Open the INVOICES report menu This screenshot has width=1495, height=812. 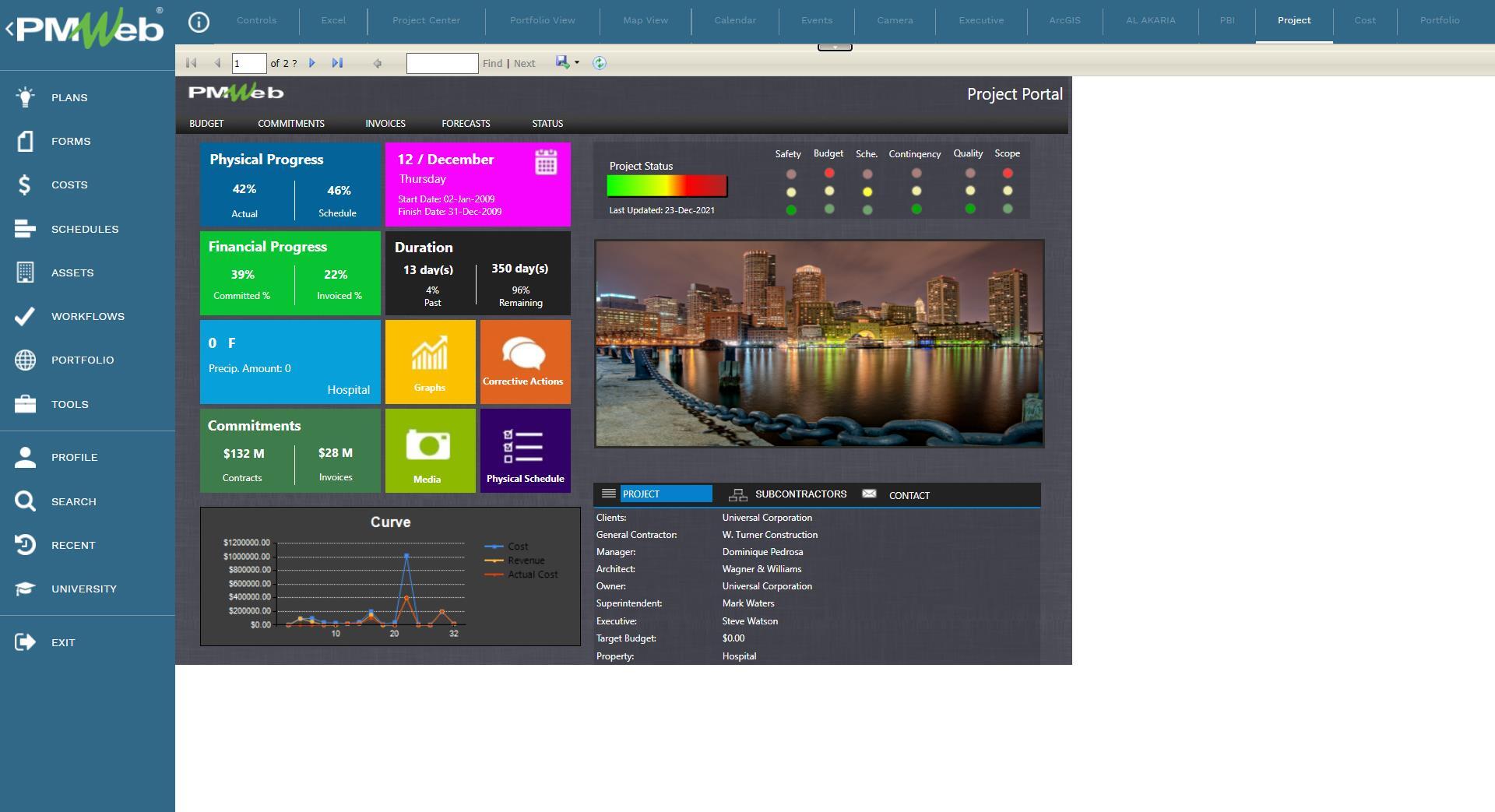(385, 124)
